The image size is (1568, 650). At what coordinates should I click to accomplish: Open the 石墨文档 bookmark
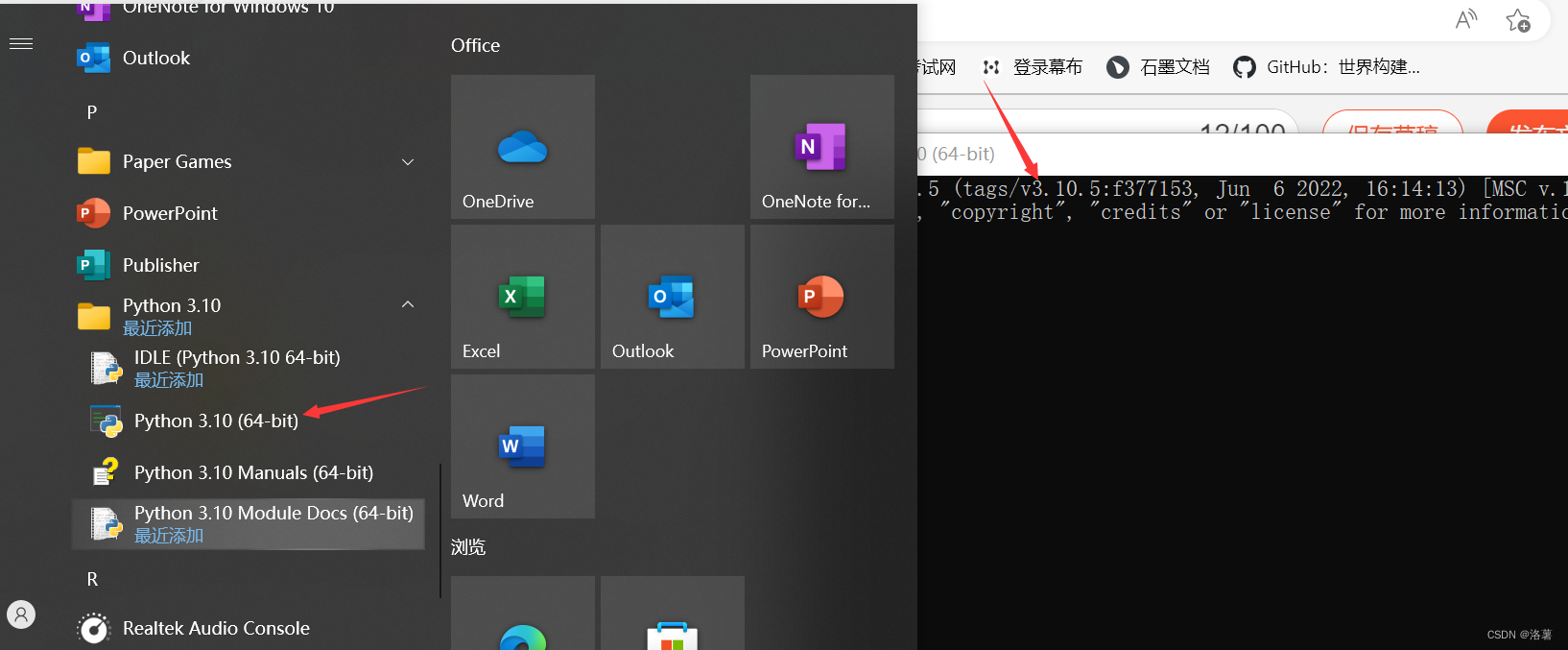[1158, 67]
